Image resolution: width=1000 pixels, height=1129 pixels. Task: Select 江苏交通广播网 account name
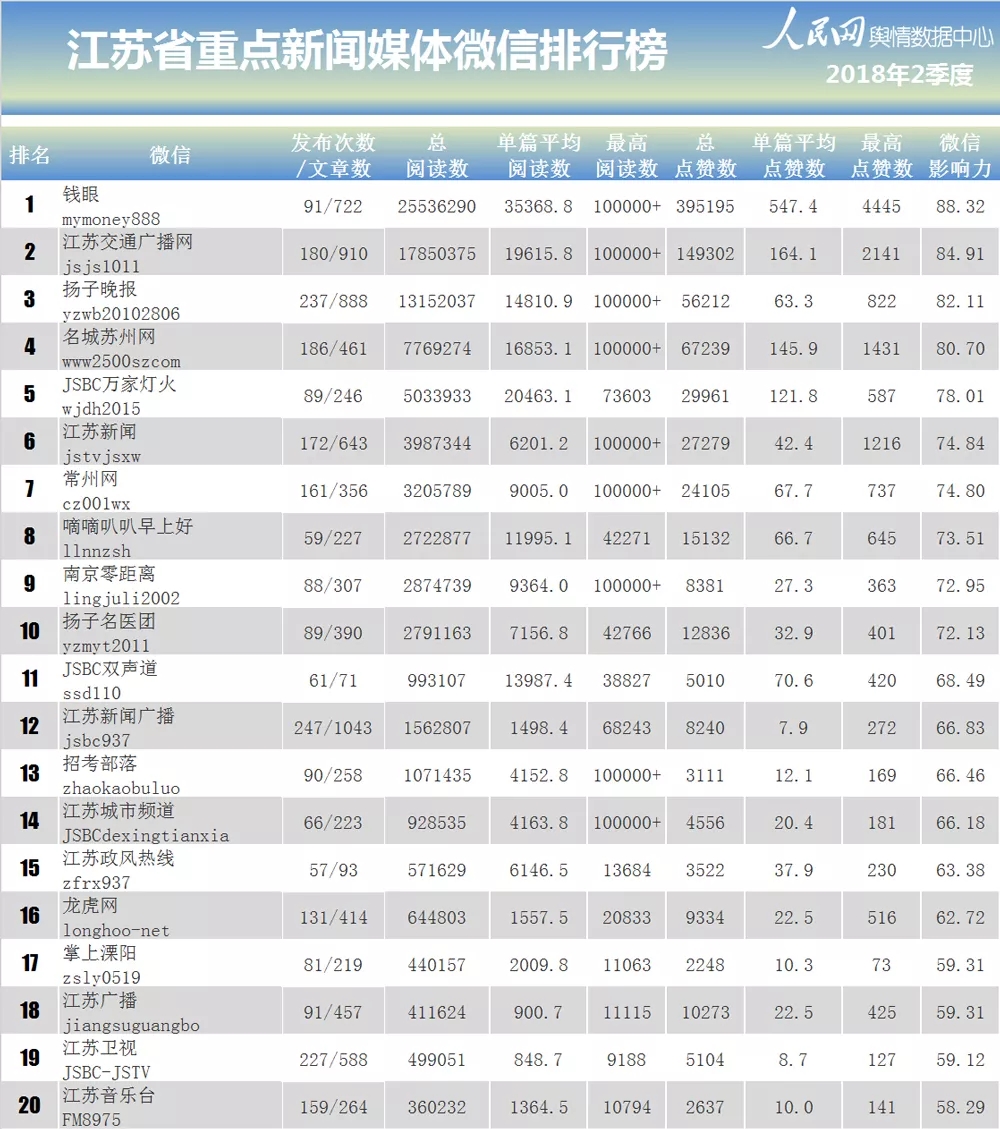(x=127, y=242)
